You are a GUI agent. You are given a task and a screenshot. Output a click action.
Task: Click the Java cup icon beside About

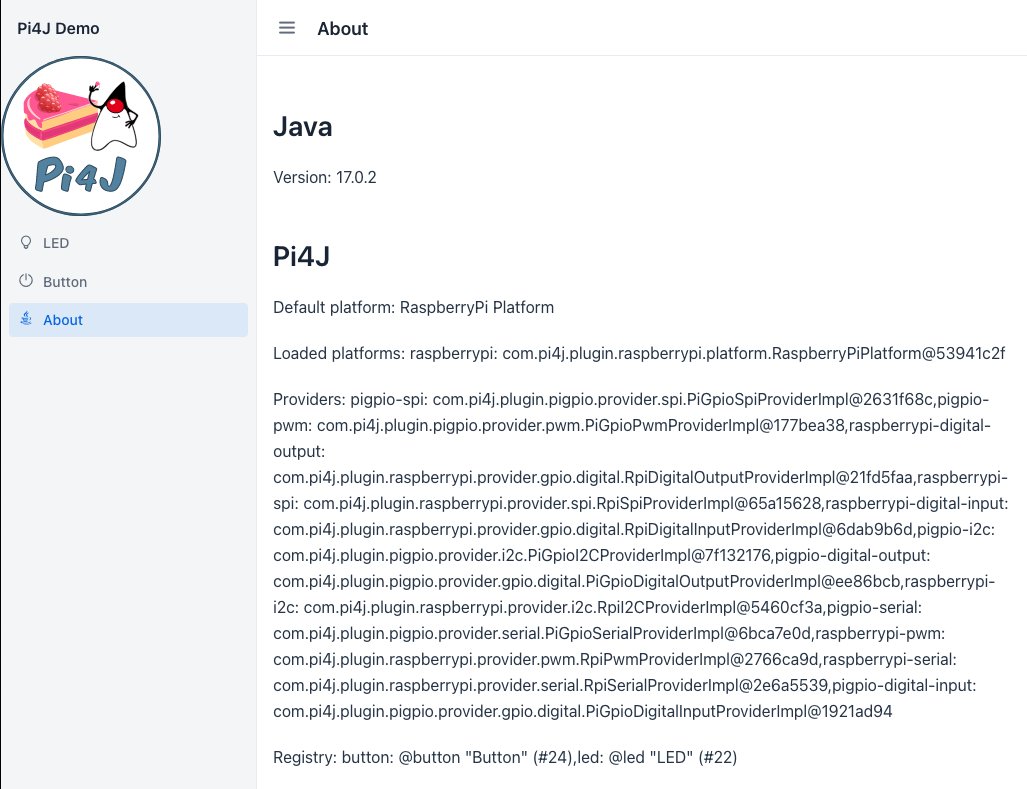26,319
